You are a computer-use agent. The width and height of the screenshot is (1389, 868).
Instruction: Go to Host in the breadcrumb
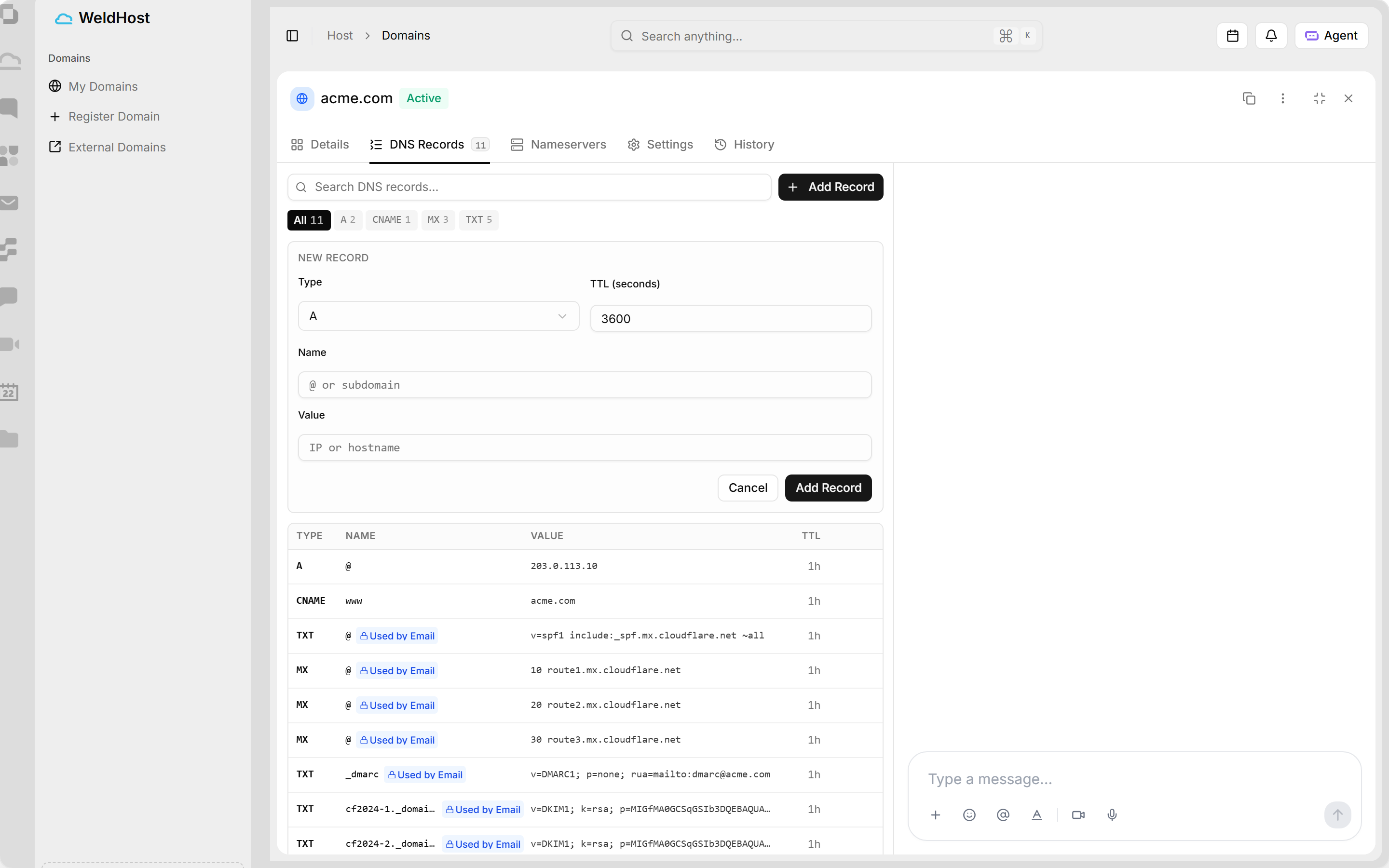click(340, 36)
